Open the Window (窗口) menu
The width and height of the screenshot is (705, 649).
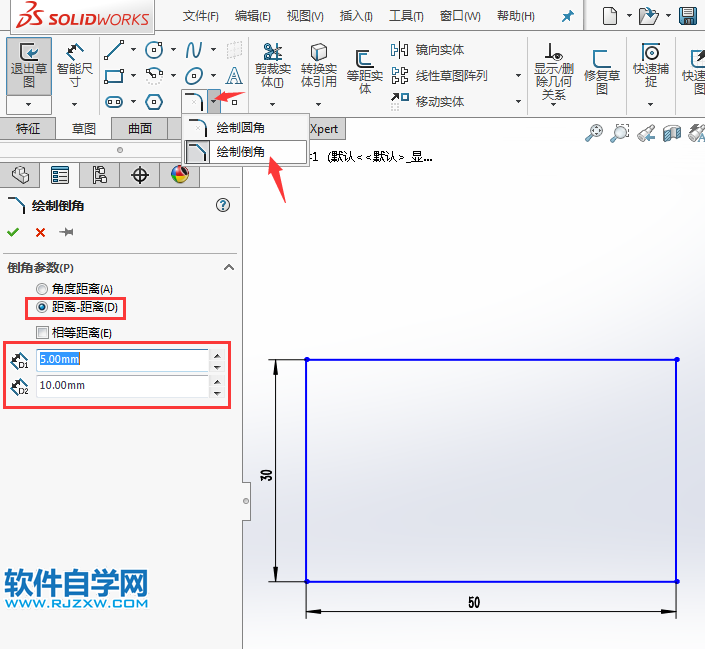[460, 16]
